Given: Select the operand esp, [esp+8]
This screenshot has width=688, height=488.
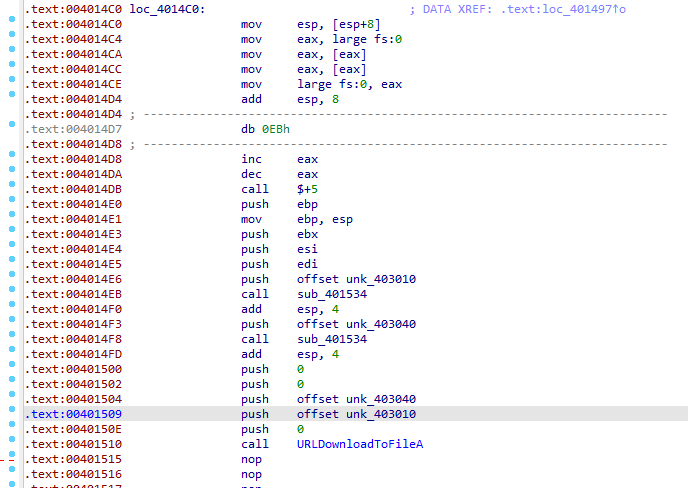Looking at the screenshot, I should pos(339,24).
